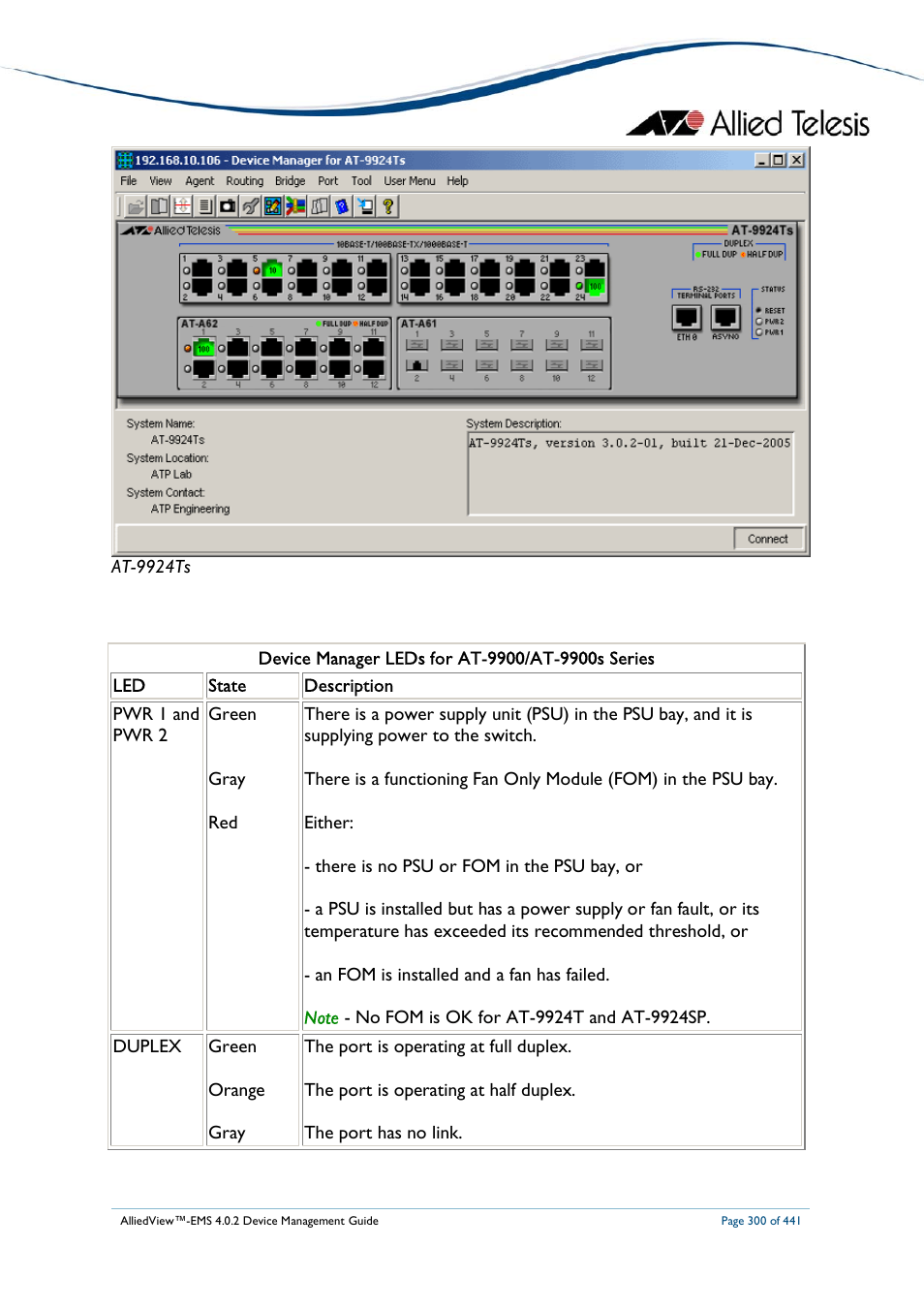This screenshot has width=924, height=1309.
Task: Click the ATP Engineering system contact value
Action: pos(191,509)
